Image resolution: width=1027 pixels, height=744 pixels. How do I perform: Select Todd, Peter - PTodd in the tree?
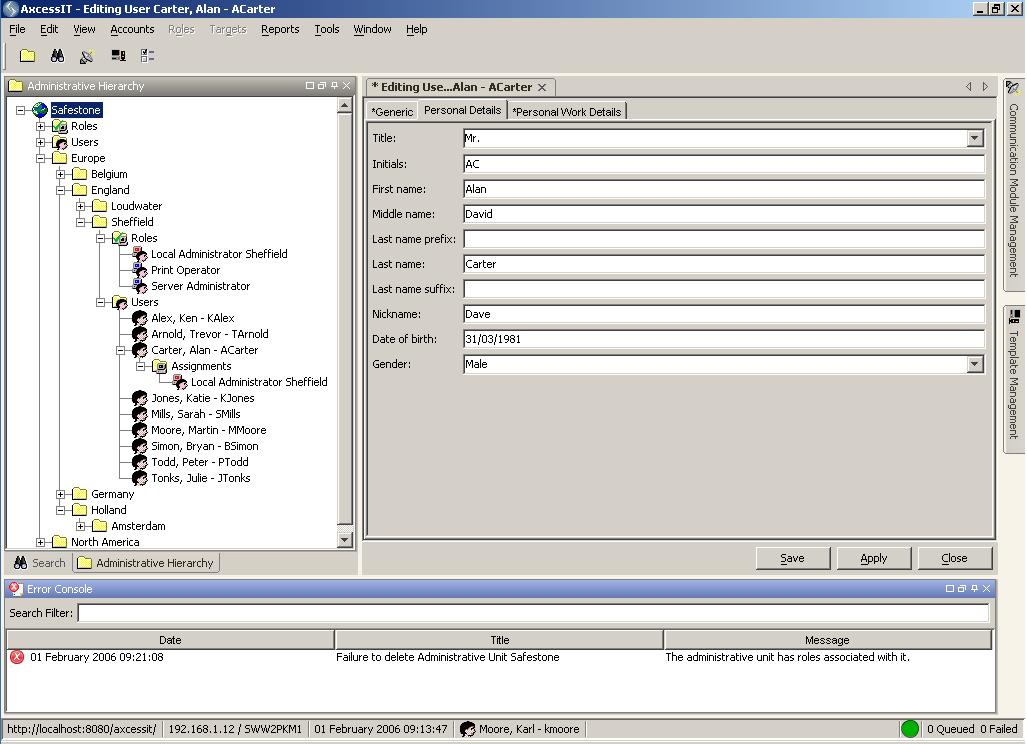coord(199,462)
